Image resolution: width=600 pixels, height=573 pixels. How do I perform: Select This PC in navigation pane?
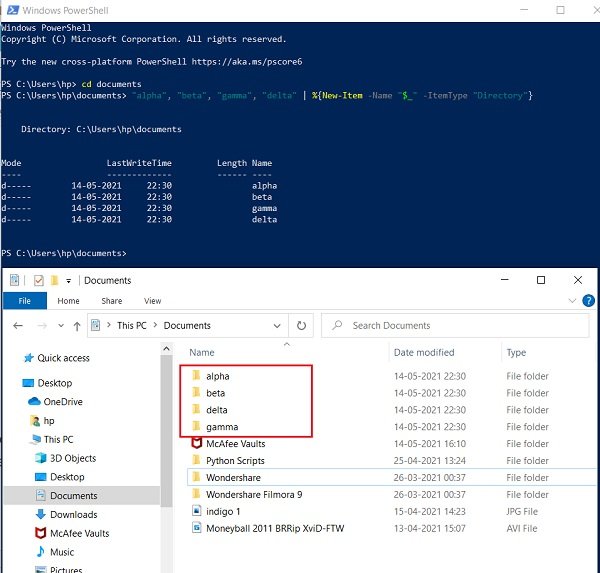click(58, 439)
